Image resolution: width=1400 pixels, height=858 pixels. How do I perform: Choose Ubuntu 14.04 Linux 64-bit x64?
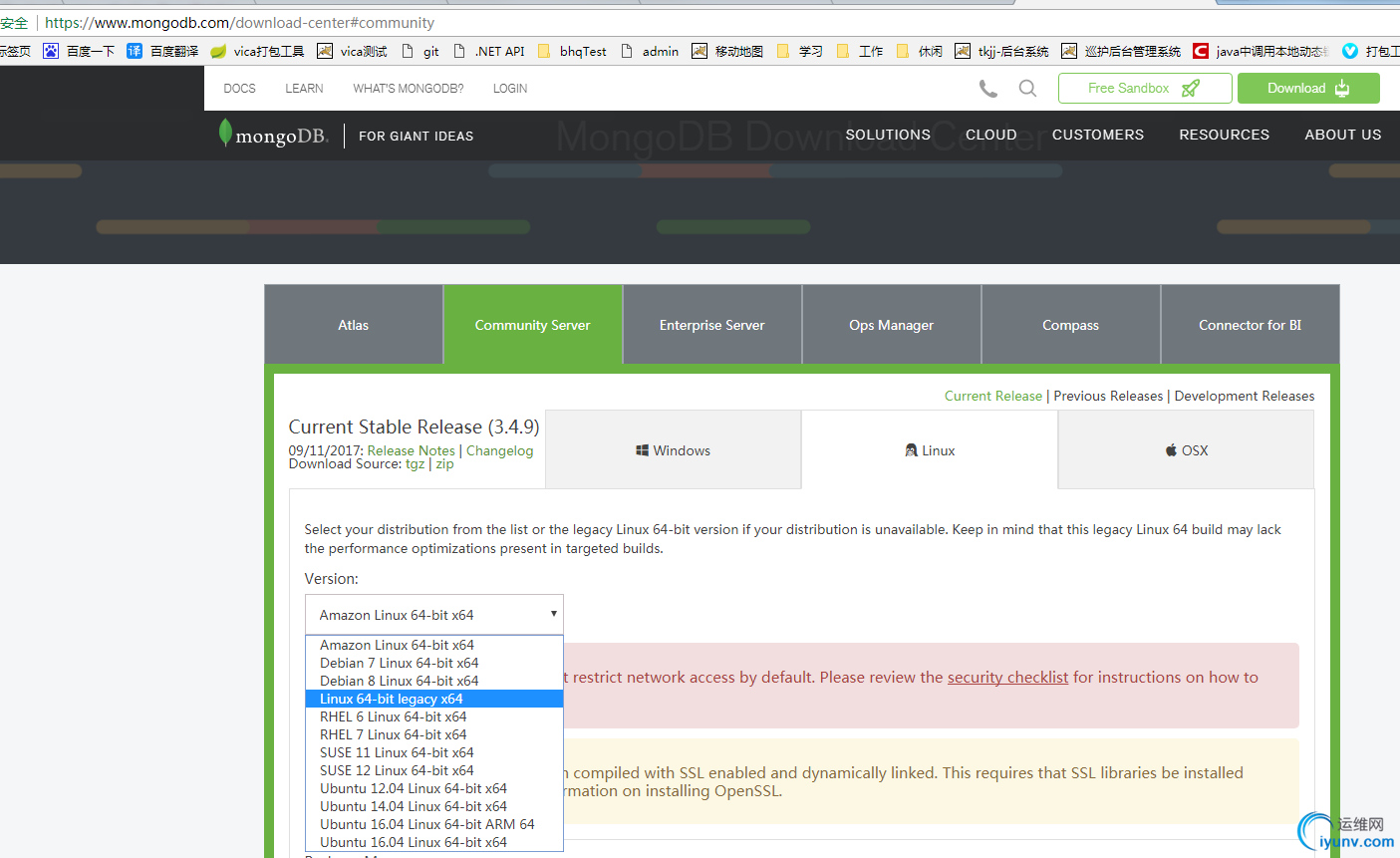point(434,806)
